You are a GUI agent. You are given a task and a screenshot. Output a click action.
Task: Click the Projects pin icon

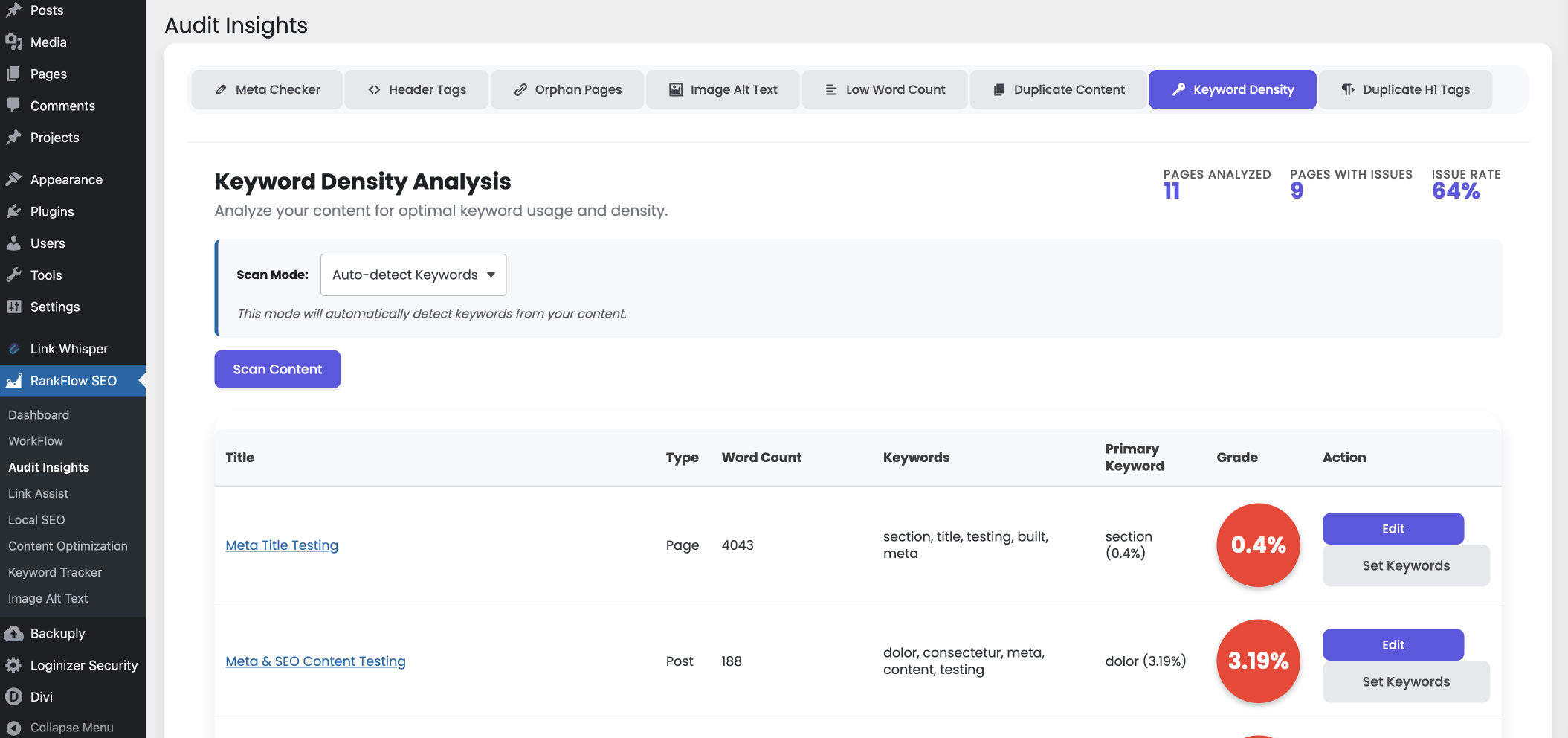(x=13, y=138)
